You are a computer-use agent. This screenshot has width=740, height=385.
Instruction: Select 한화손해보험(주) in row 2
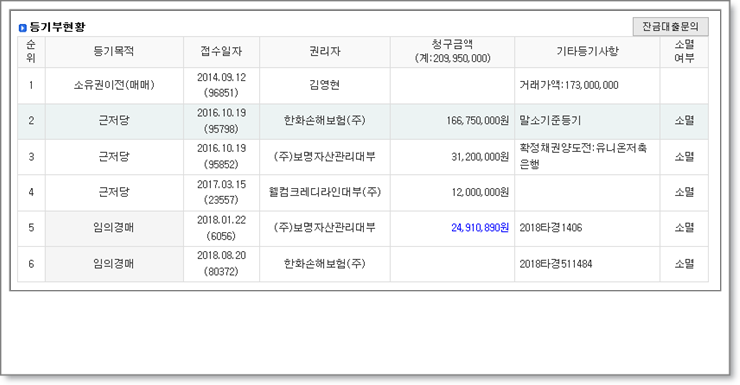[x=325, y=121]
